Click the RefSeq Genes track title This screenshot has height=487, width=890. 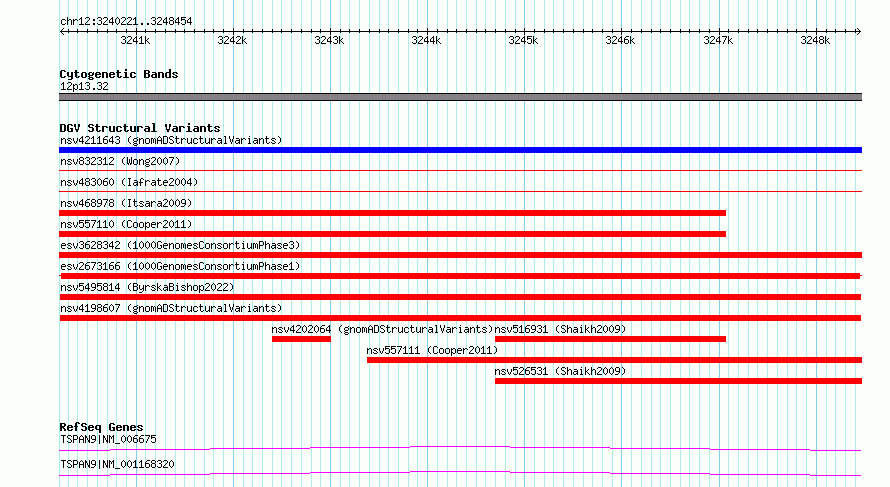point(101,427)
